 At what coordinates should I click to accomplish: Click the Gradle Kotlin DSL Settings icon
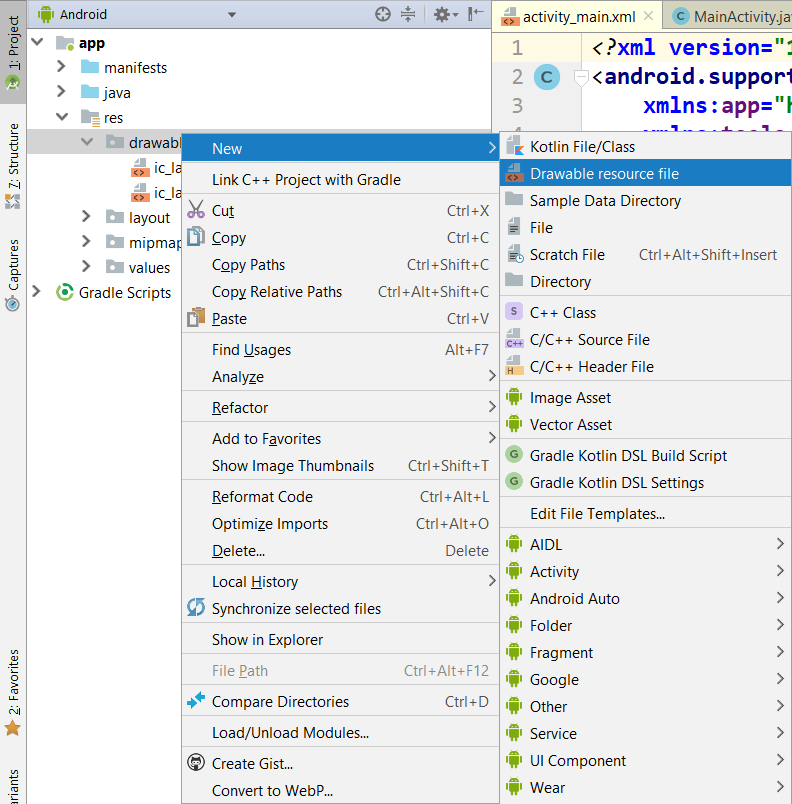(514, 481)
